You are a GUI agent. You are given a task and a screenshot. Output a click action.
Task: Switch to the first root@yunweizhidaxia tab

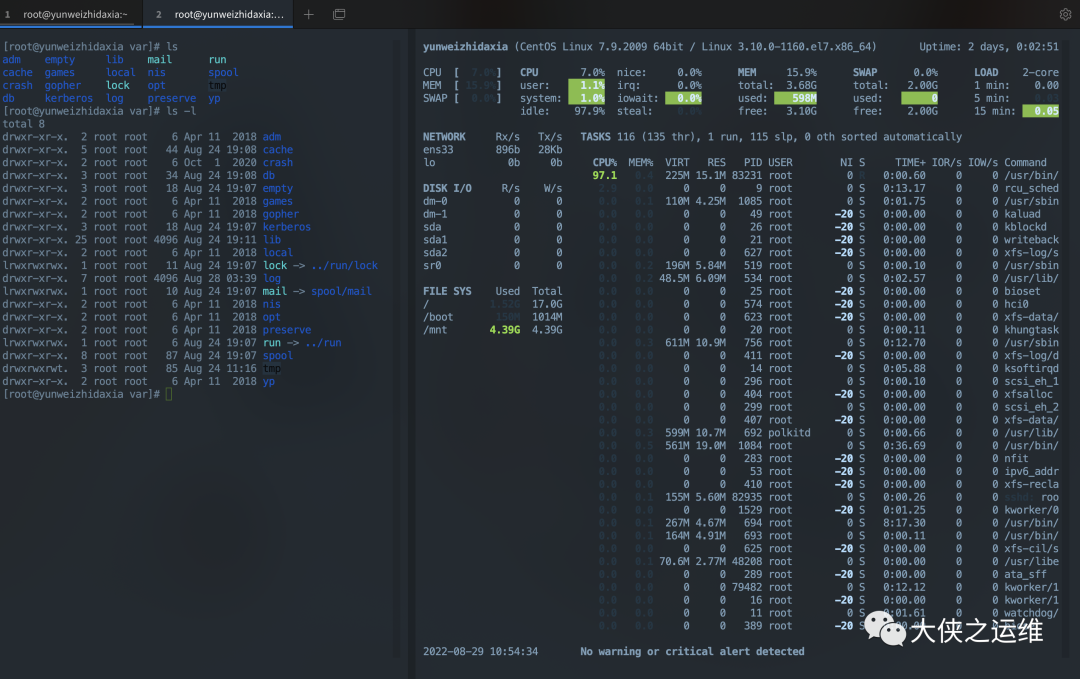coord(70,15)
